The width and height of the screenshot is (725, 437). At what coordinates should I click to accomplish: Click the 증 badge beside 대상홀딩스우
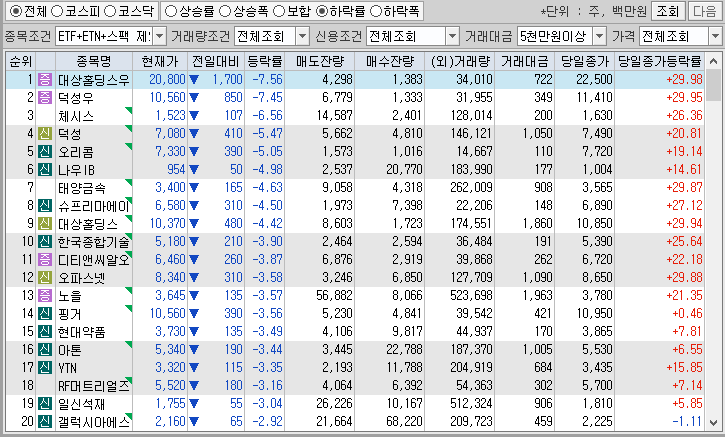(45, 80)
